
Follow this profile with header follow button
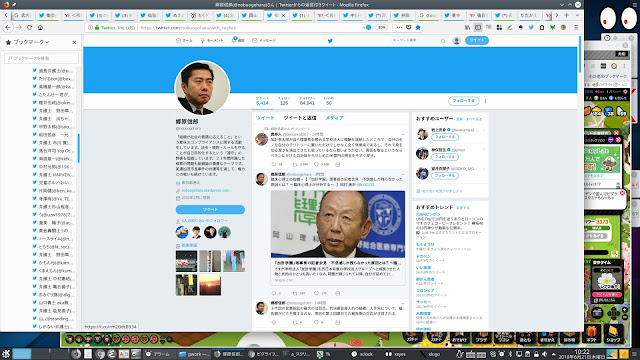point(463,101)
